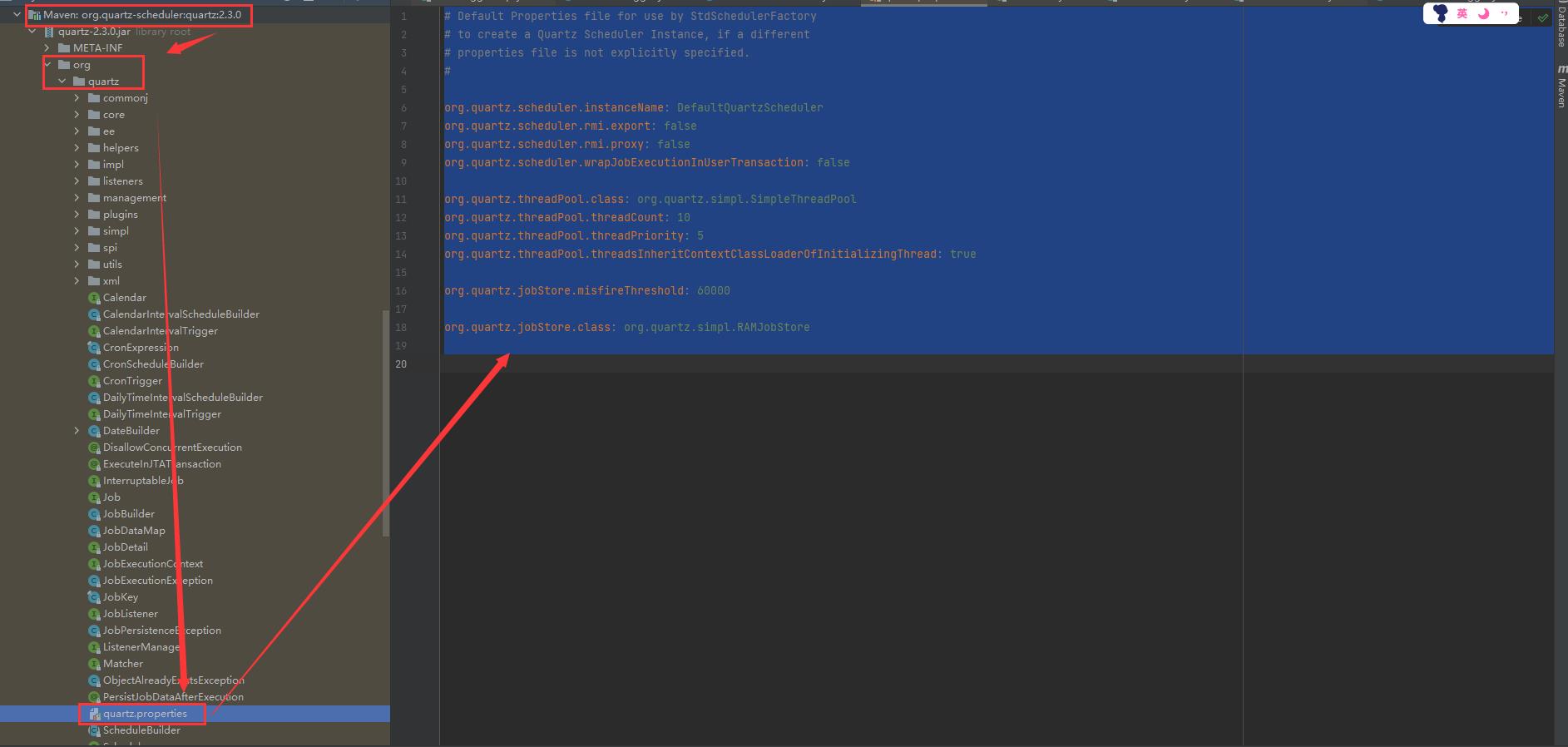The image size is (1568, 747).
Task: Click the CronExpression class icon
Action: 94,347
